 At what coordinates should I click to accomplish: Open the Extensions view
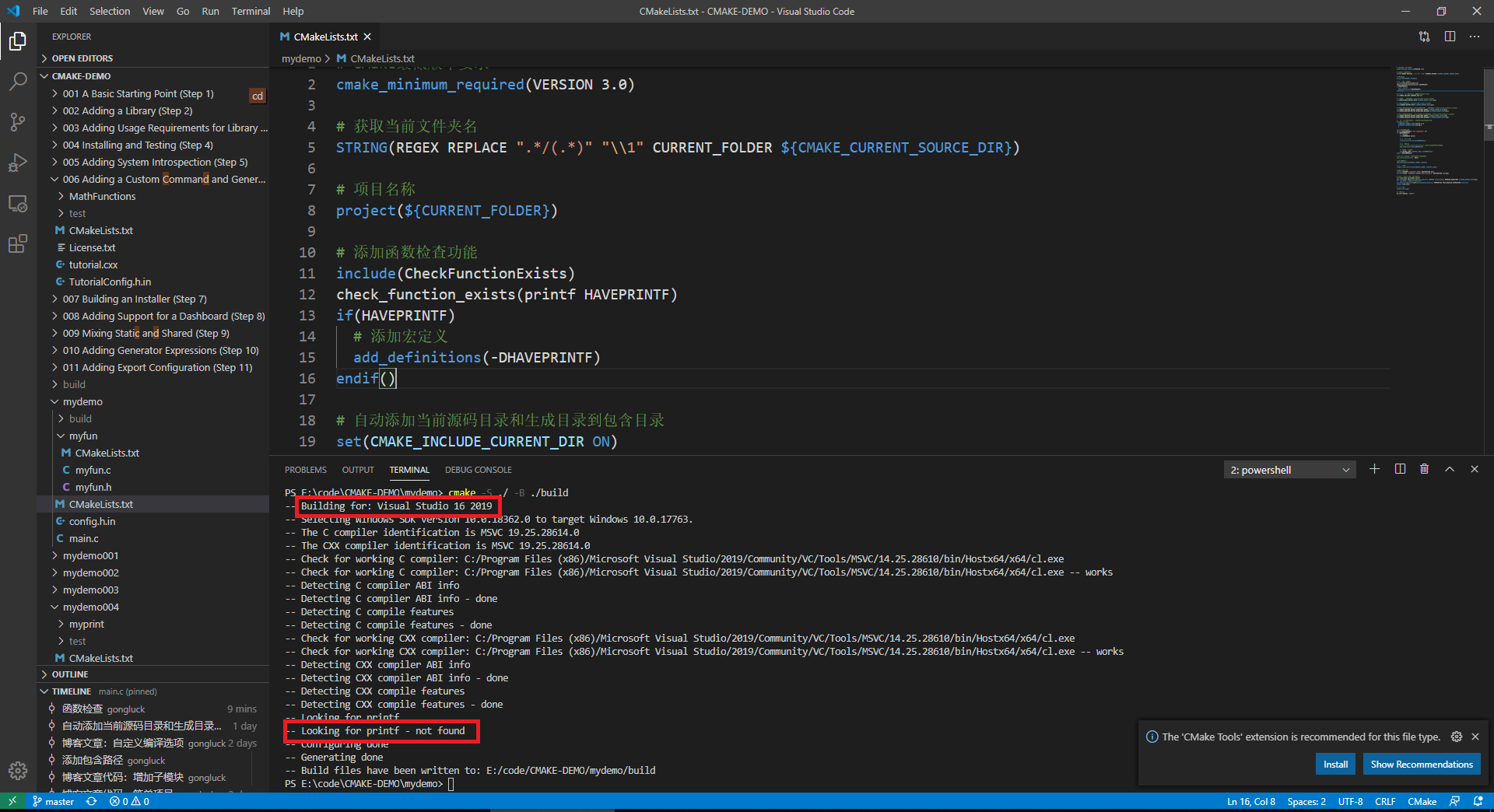[x=17, y=243]
